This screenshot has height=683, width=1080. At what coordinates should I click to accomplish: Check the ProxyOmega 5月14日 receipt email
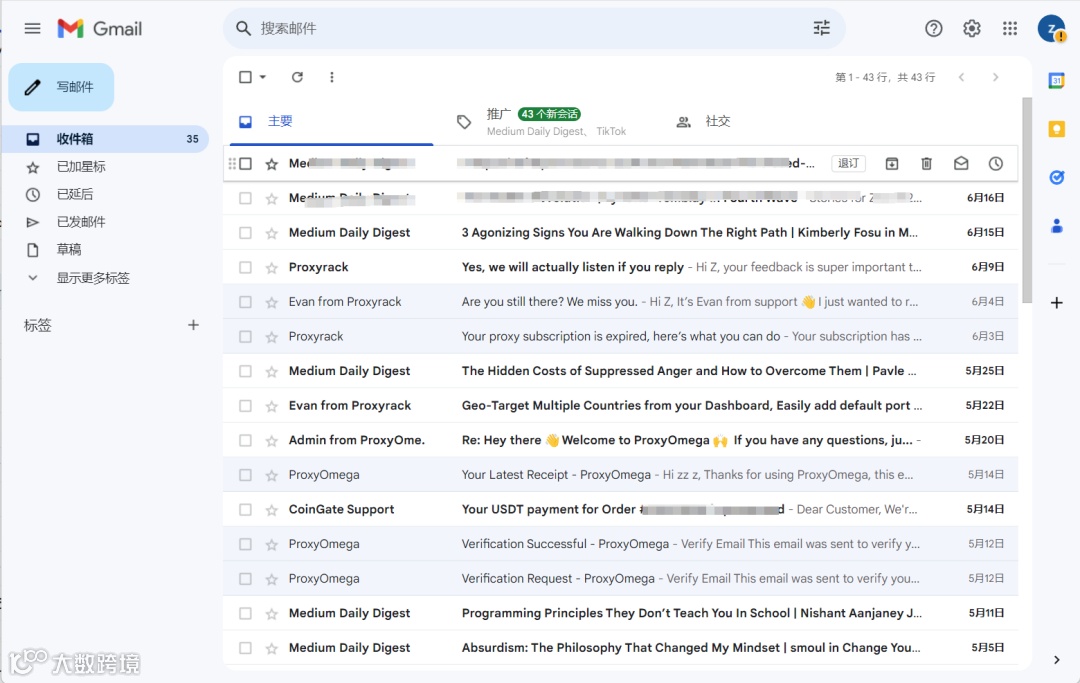point(245,475)
